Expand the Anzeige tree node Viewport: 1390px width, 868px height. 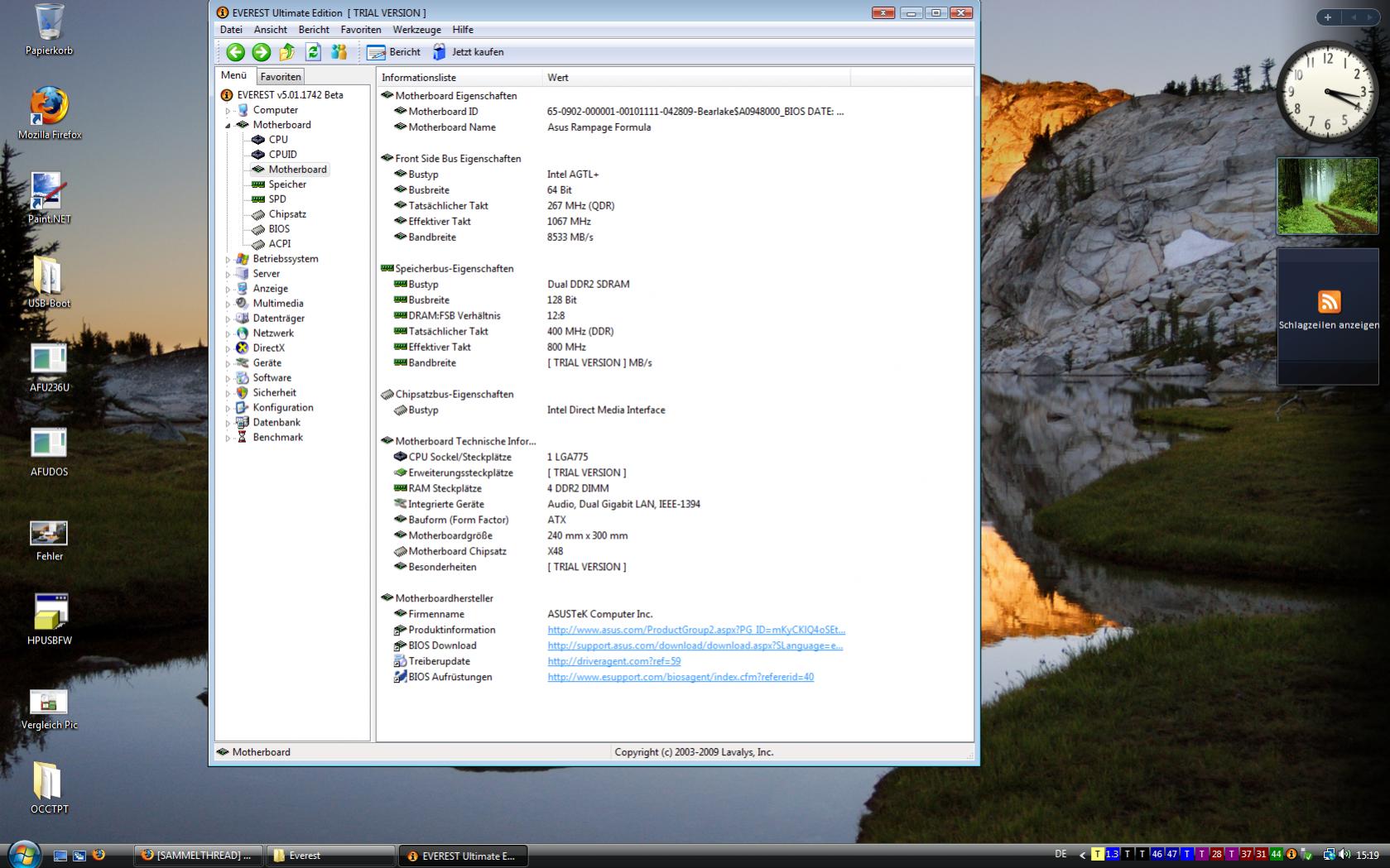(x=228, y=289)
